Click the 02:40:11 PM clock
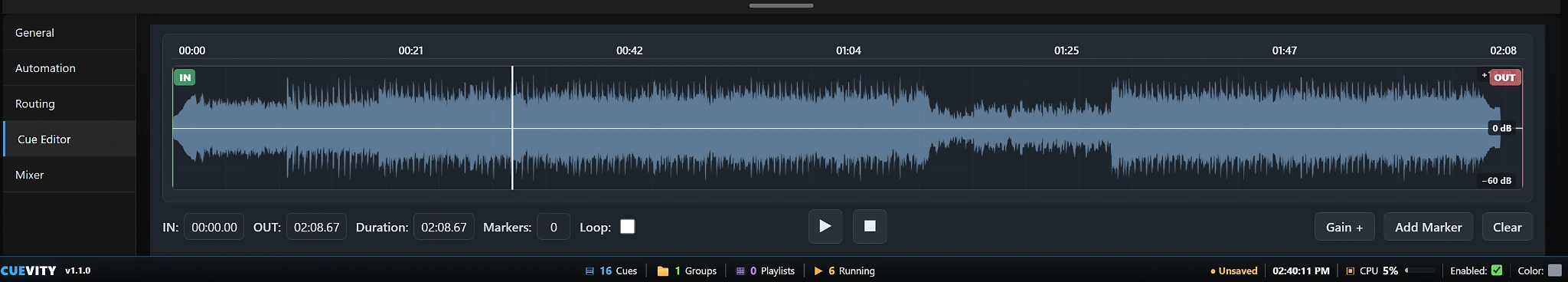The width and height of the screenshot is (1568, 282). [1301, 271]
